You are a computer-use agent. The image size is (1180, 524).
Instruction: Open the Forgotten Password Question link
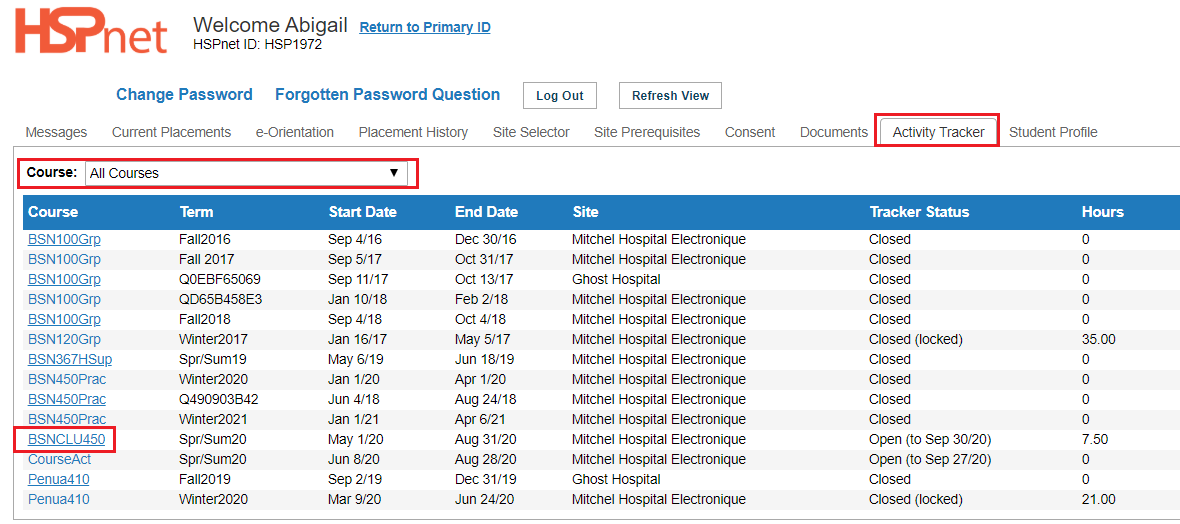pyautogui.click(x=388, y=95)
